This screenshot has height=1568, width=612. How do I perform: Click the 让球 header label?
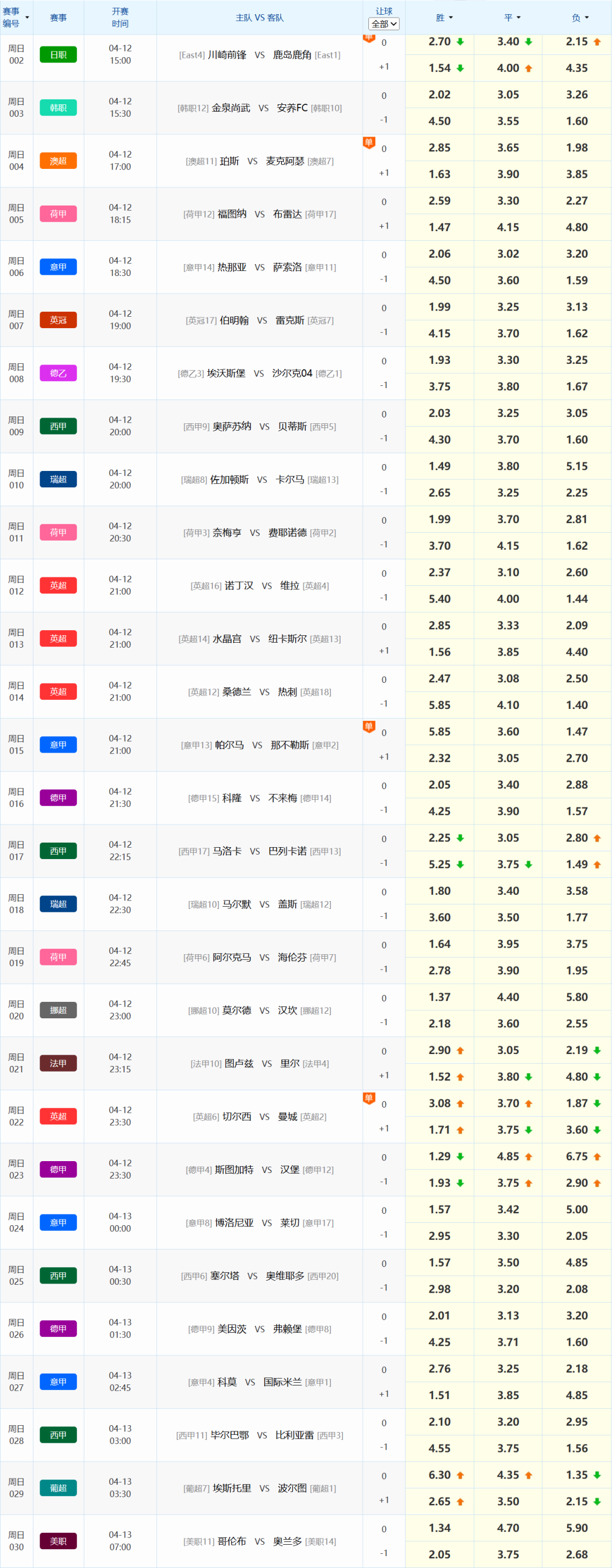[x=384, y=11]
